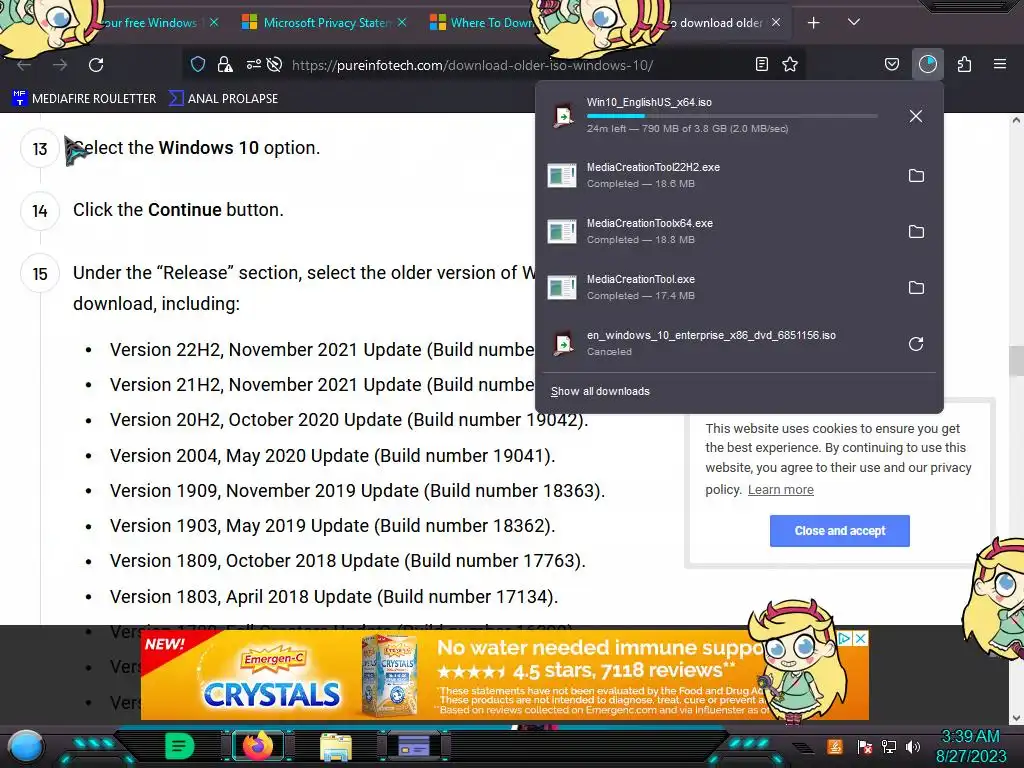Open tracking protection shield icon

198,64
